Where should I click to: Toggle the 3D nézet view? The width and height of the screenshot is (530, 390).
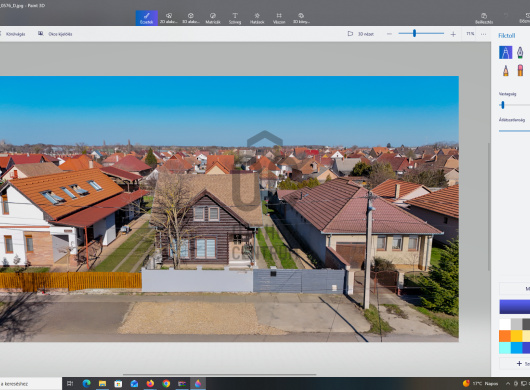[x=361, y=34]
